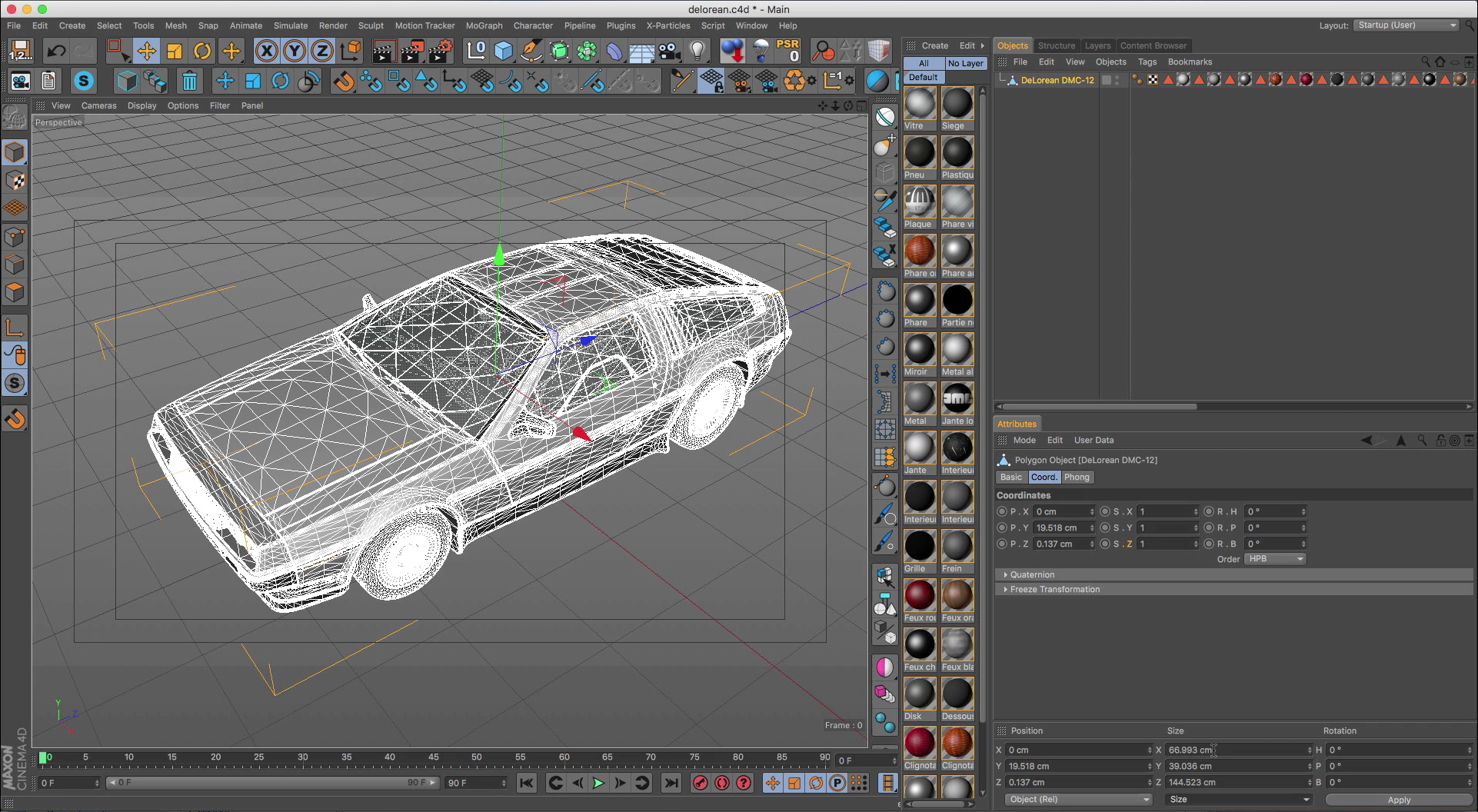1478x812 pixels.
Task: Toggle Z axis lock
Action: (322, 52)
